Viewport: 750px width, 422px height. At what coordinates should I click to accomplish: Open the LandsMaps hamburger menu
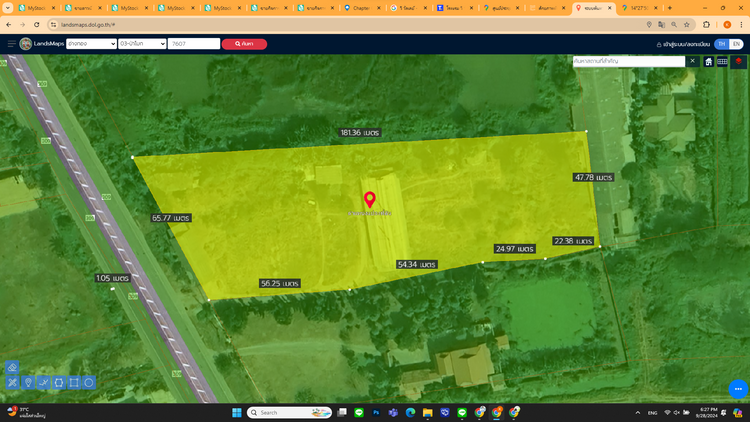tap(11, 44)
